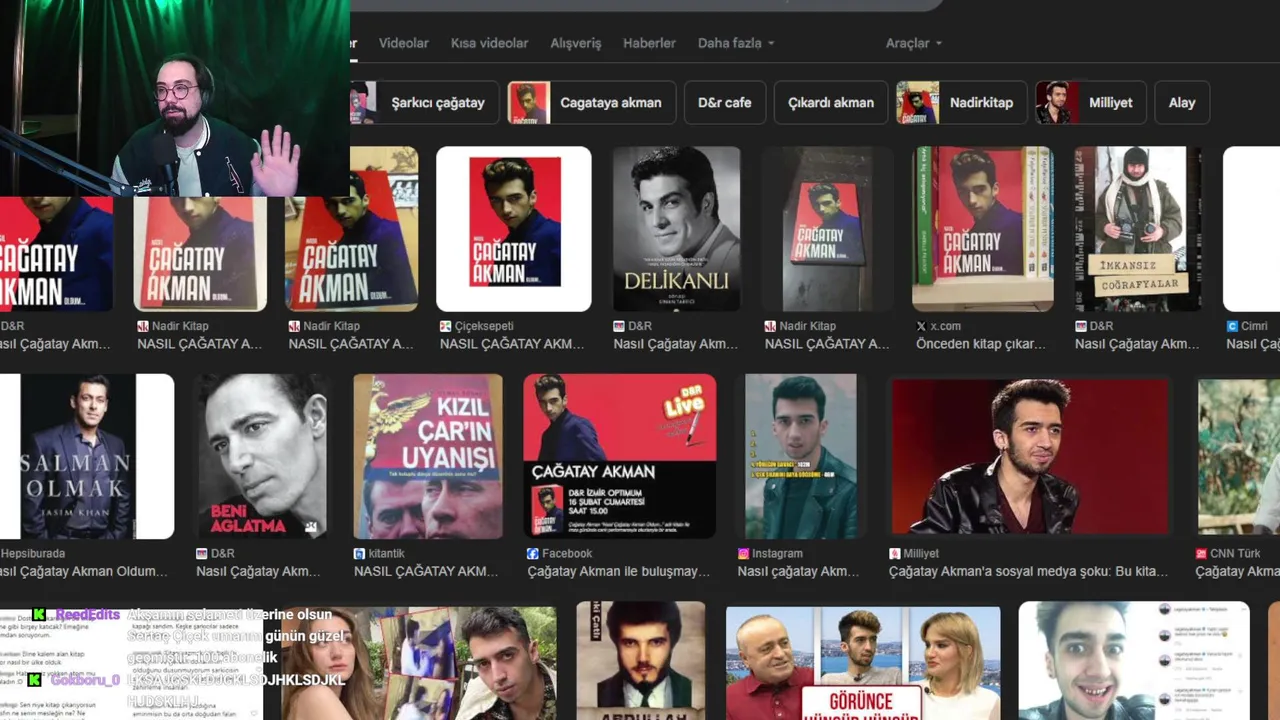Image resolution: width=1280 pixels, height=720 pixels.
Task: Click the Çiçeksepeti source favicon
Action: (x=445, y=326)
